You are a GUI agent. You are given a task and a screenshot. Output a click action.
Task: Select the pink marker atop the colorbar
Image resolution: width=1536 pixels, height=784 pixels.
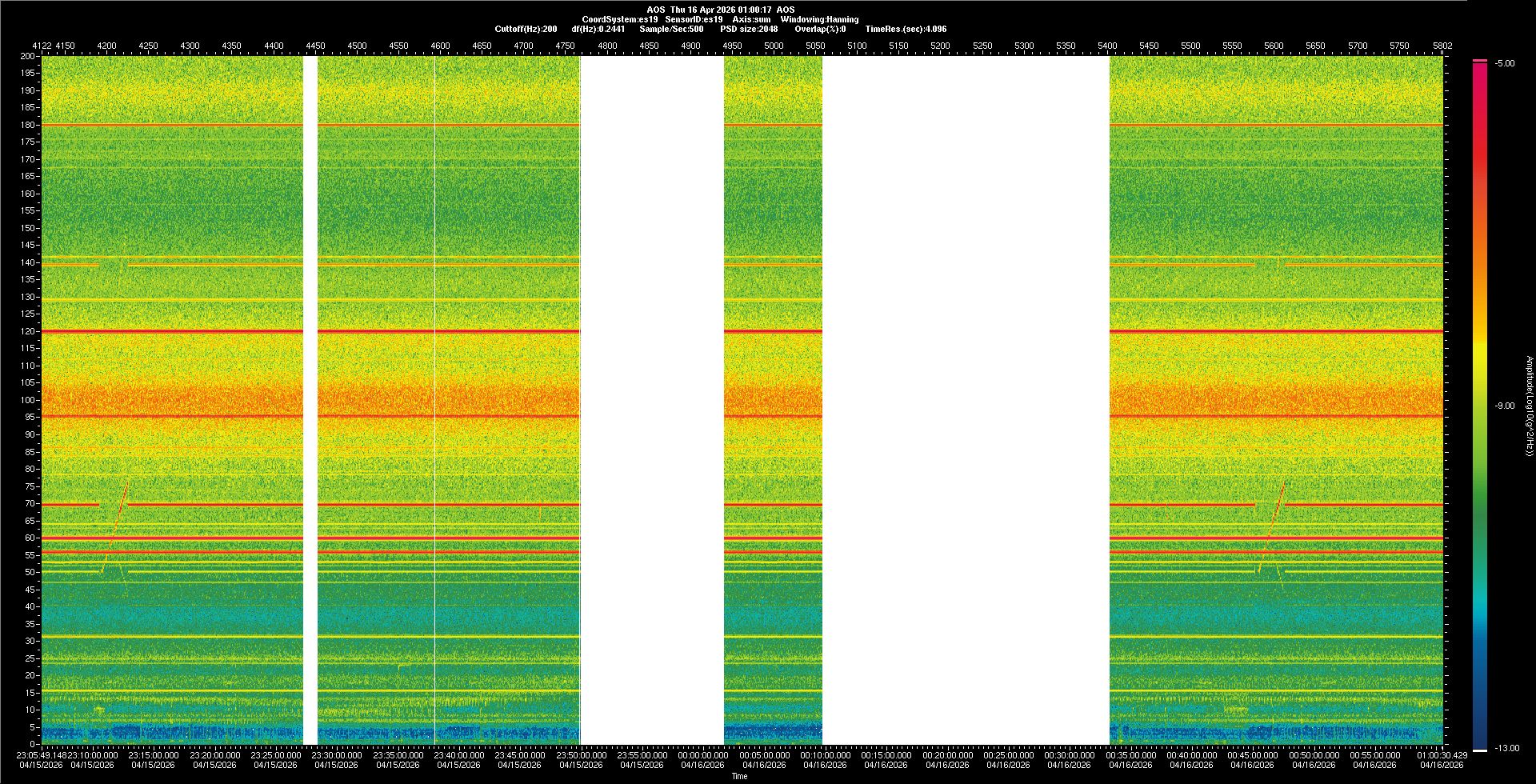click(x=1479, y=61)
